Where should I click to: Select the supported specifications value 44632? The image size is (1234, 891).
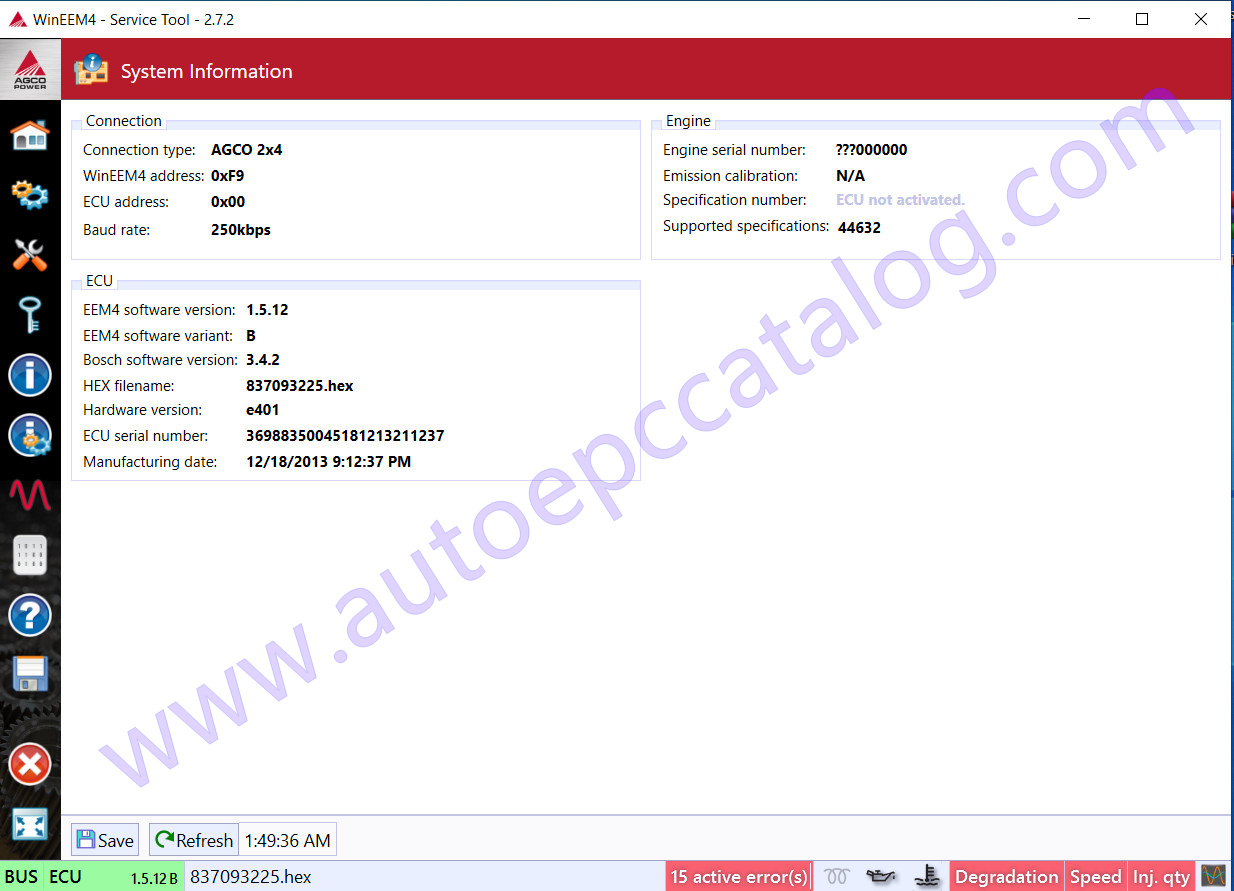click(x=859, y=228)
